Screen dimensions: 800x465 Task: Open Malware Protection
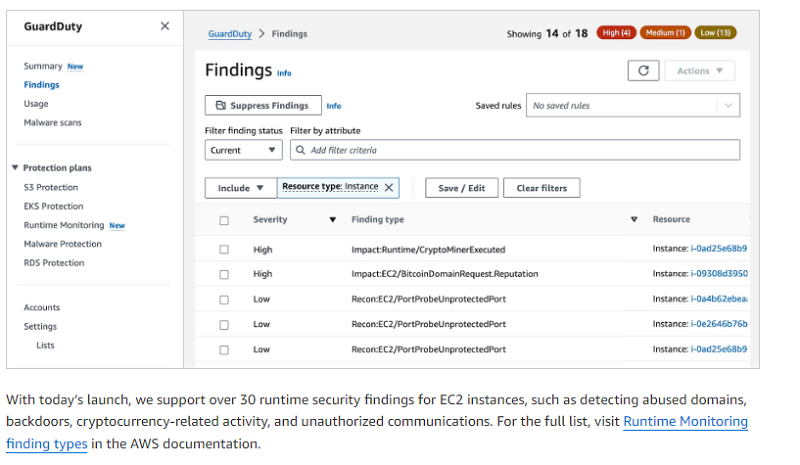tap(62, 244)
